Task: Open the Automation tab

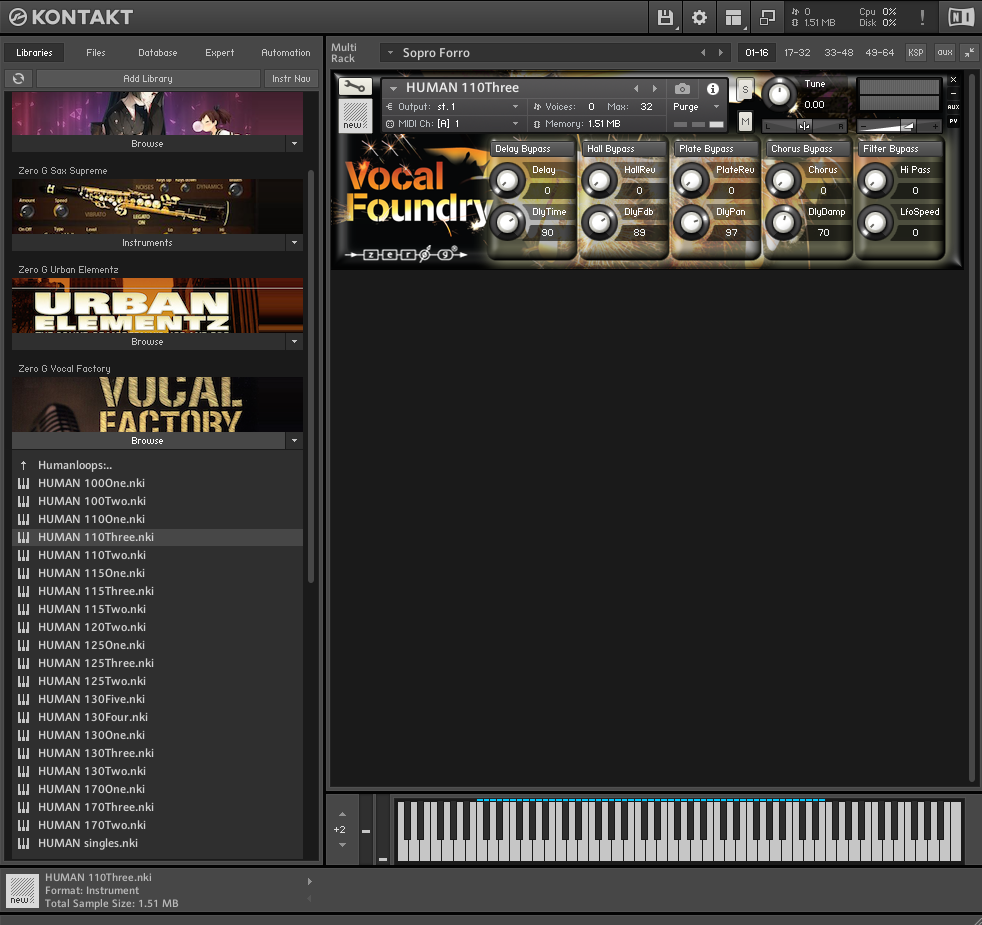Action: pos(286,53)
